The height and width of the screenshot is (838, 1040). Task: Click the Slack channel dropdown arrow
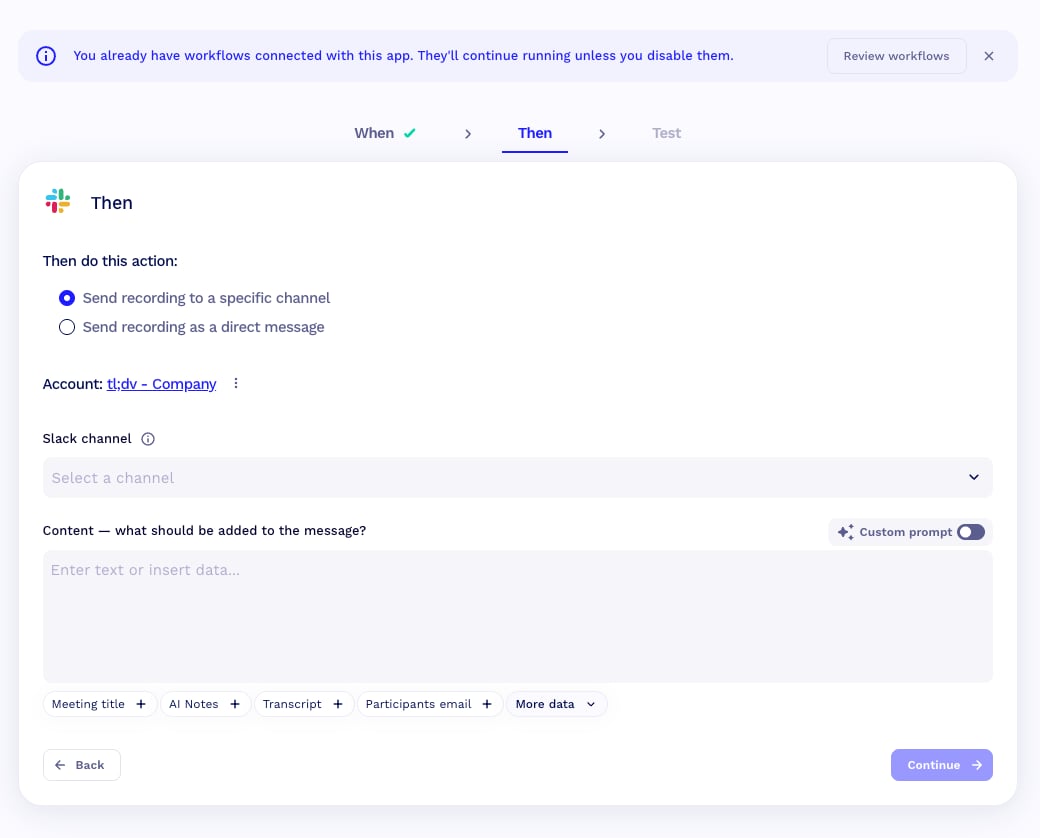click(973, 478)
